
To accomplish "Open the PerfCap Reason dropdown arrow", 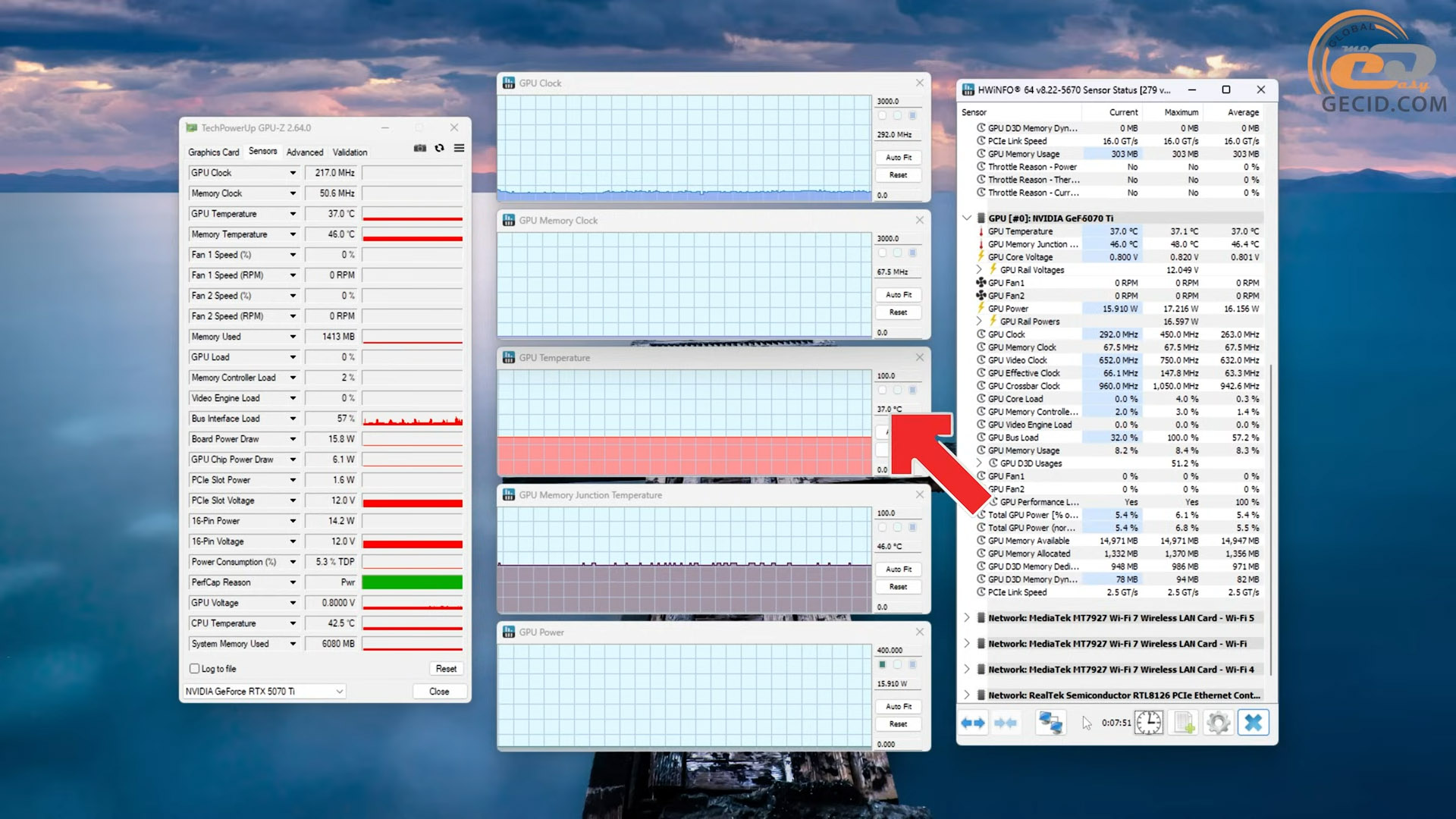I will click(x=293, y=582).
